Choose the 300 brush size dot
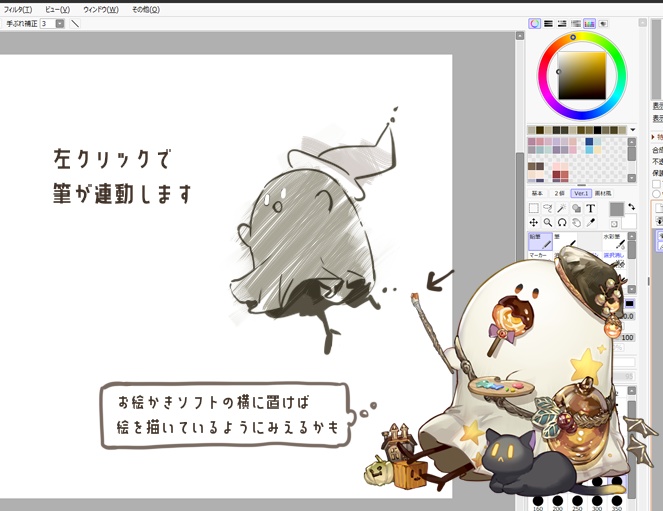The image size is (663, 511). coord(597,502)
